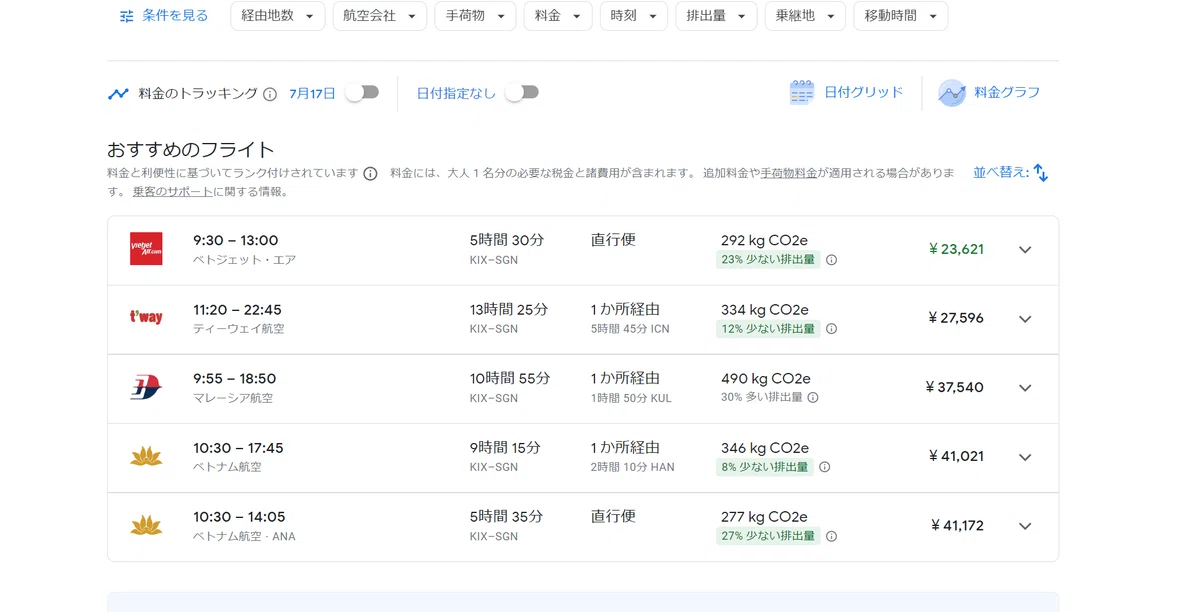
Task: Expand the VietJet ¥23,621 flight details
Action: click(1025, 250)
